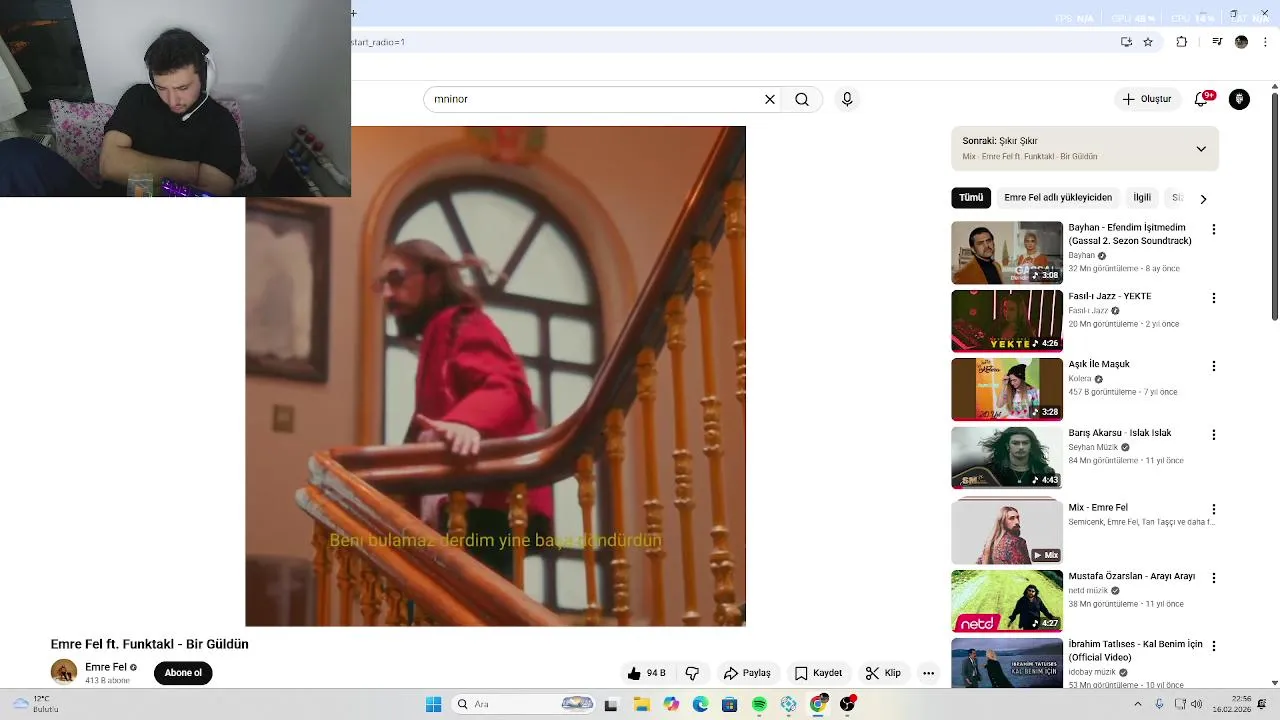Like the video showing 94 B
Screen dimensions: 1280x720
tap(647, 673)
